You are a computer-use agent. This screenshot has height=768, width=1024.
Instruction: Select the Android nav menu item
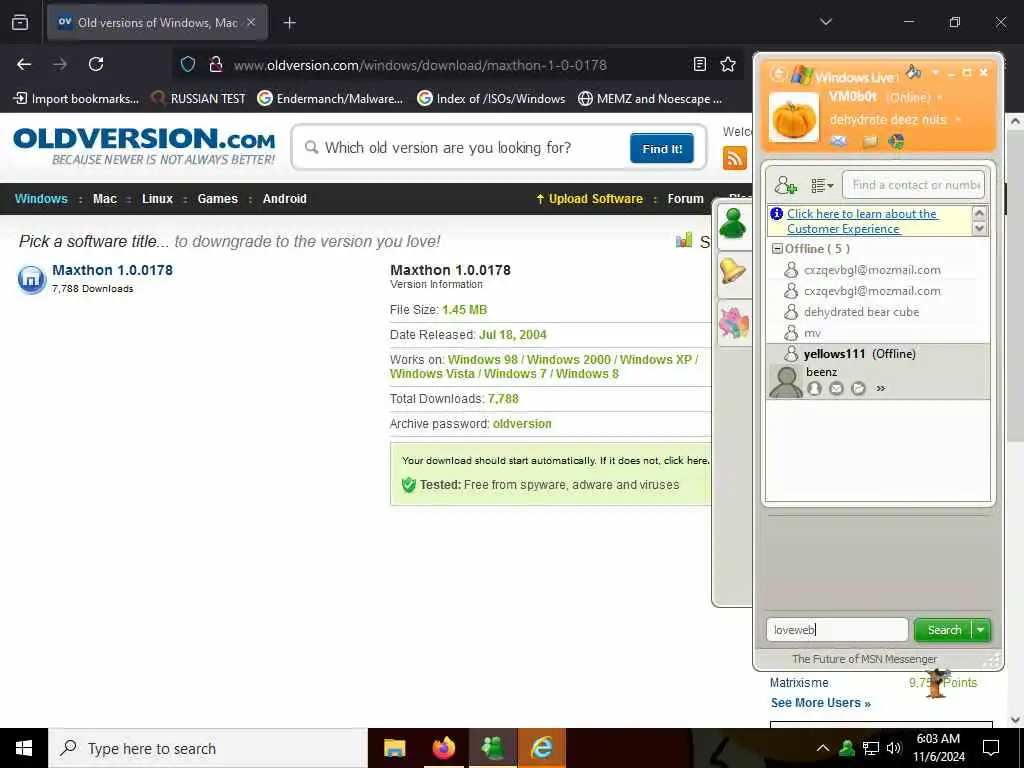click(x=284, y=199)
